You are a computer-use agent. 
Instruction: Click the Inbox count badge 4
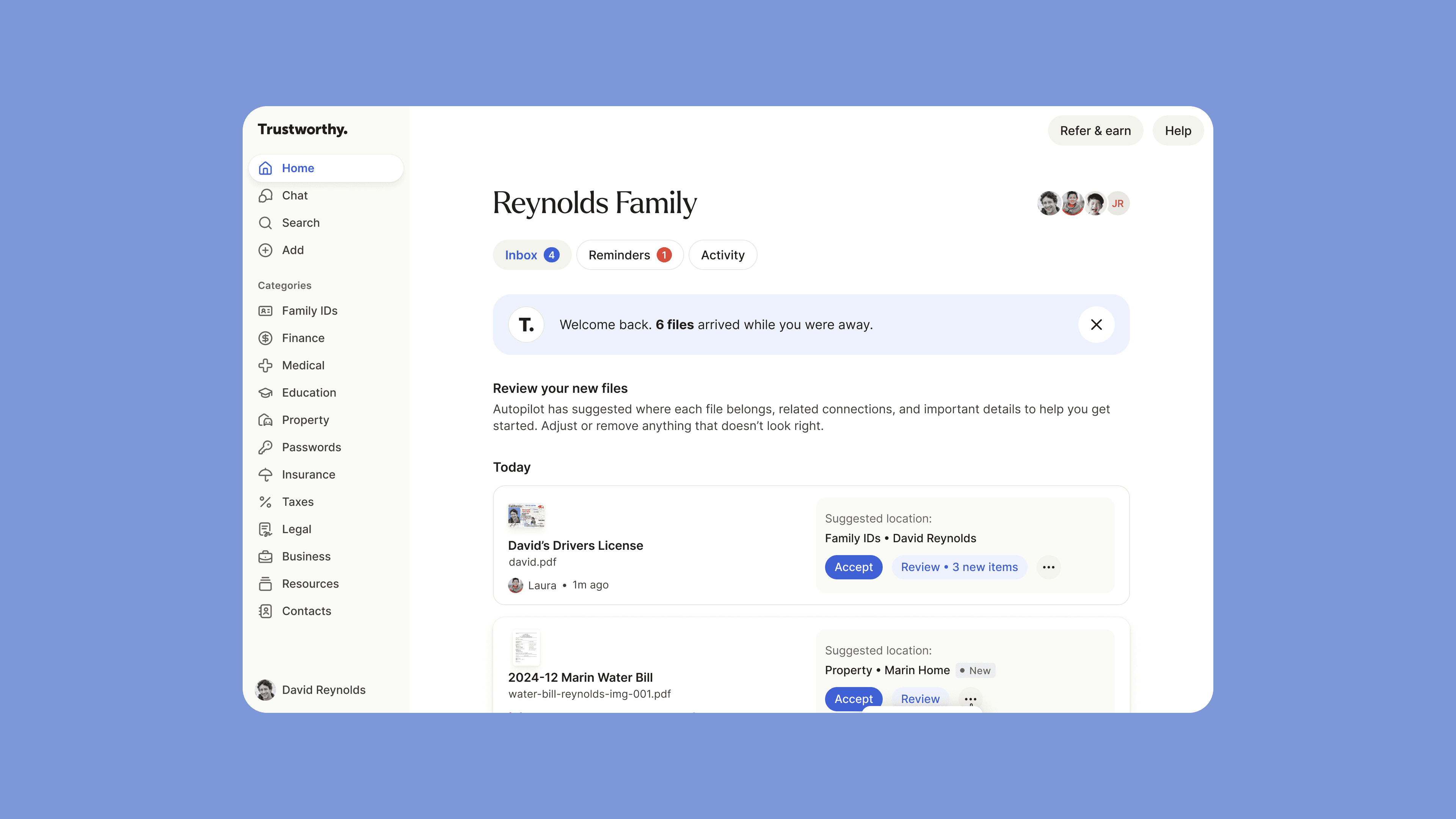pos(551,255)
